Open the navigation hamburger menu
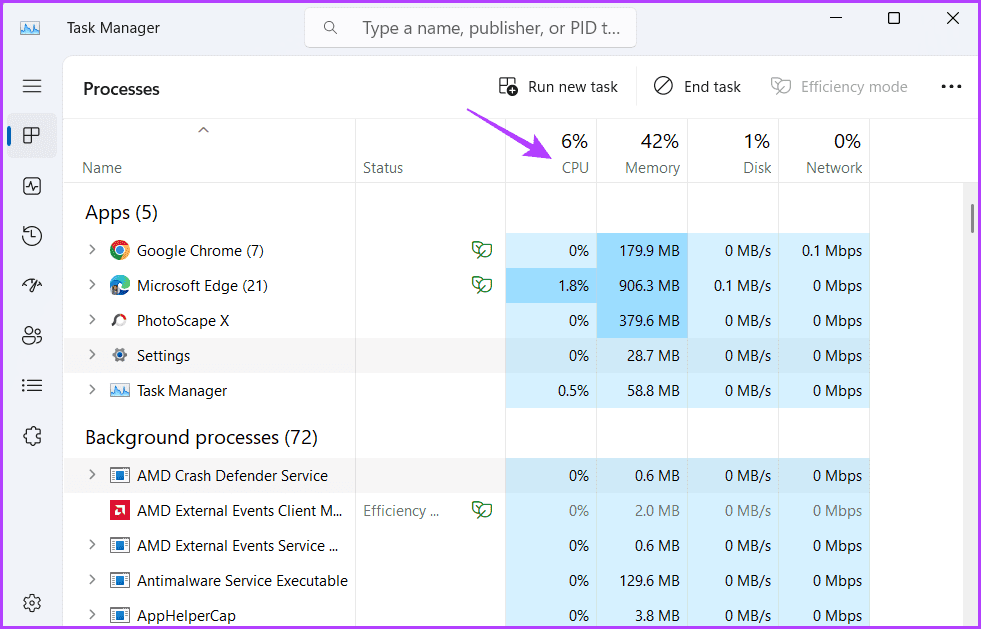The height and width of the screenshot is (629, 981). tap(32, 86)
